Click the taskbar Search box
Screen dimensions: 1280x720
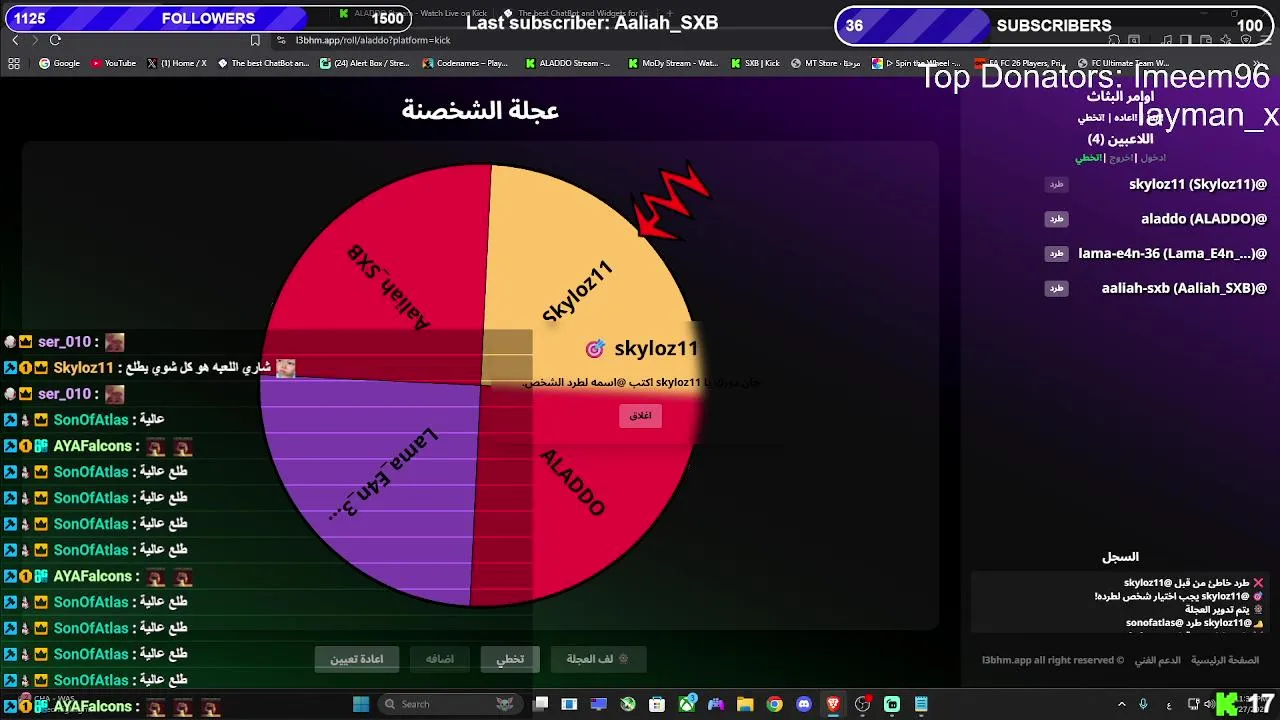(450, 704)
